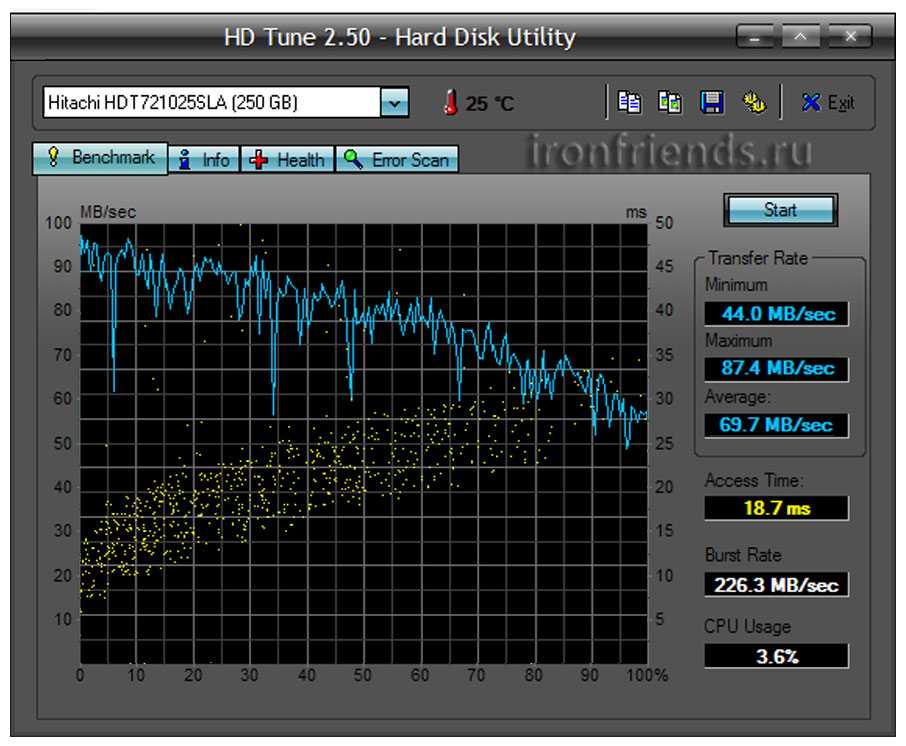Click the Access Time 18.7 ms readout
The width and height of the screenshot is (906, 746).
pos(776,508)
